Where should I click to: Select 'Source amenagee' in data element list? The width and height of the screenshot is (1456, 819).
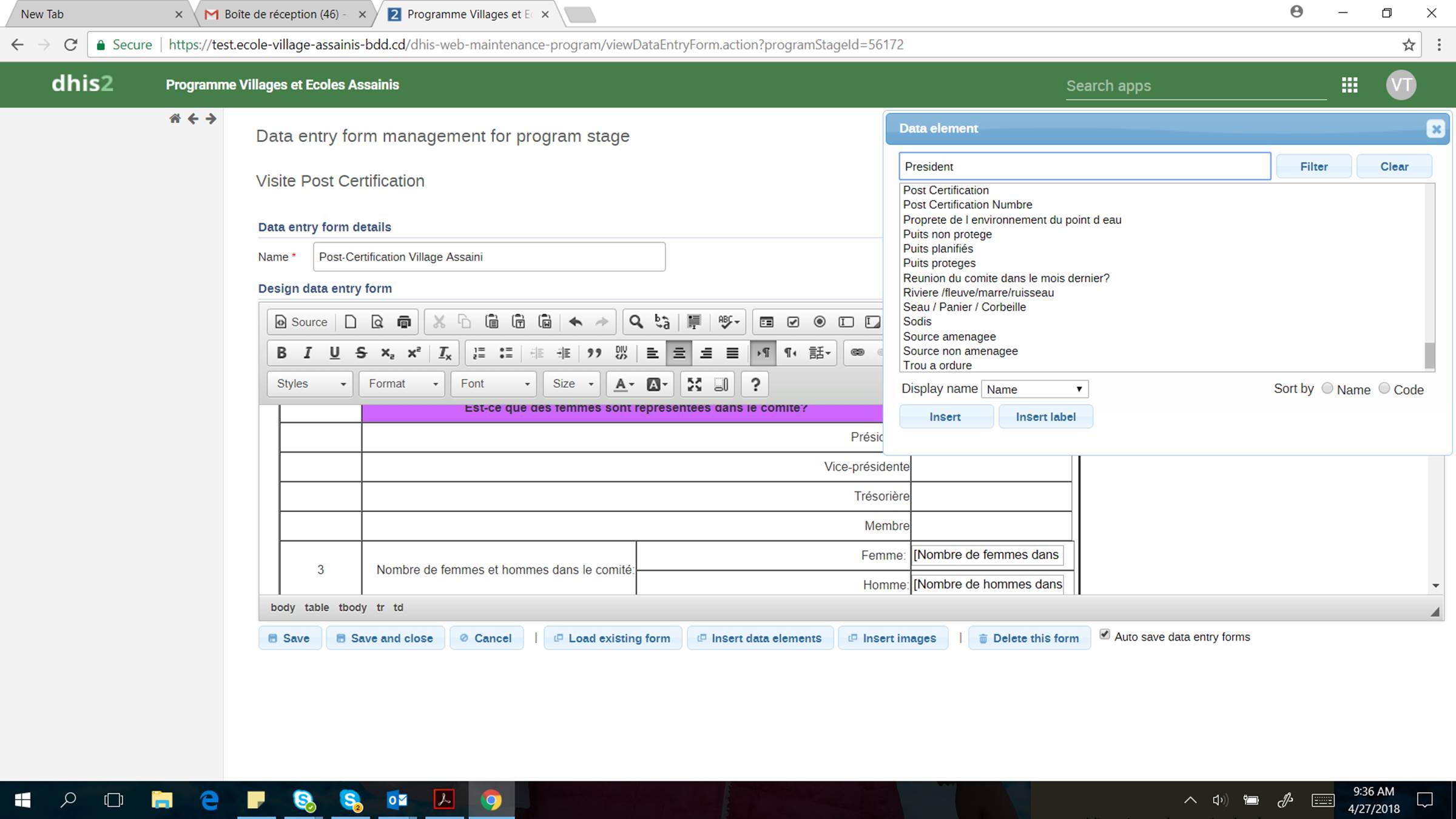(x=949, y=337)
